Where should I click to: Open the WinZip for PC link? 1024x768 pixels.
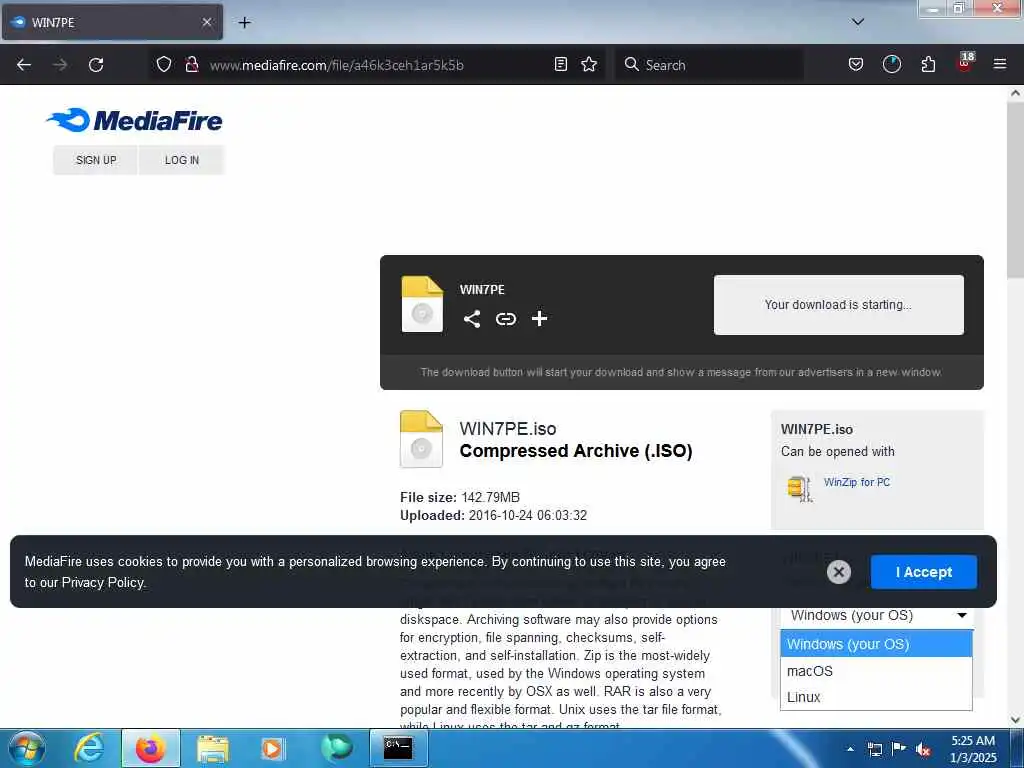[856, 482]
